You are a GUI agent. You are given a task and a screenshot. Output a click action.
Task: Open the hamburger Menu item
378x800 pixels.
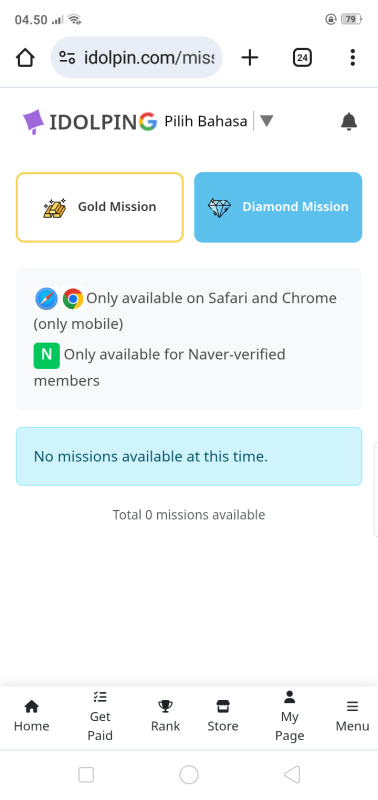coord(352,716)
